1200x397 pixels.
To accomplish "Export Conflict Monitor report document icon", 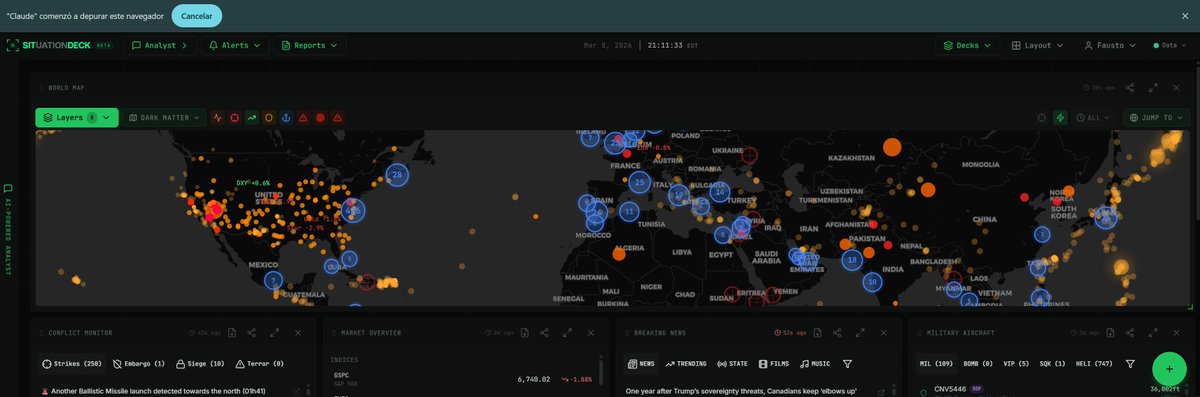I will (x=231, y=332).
